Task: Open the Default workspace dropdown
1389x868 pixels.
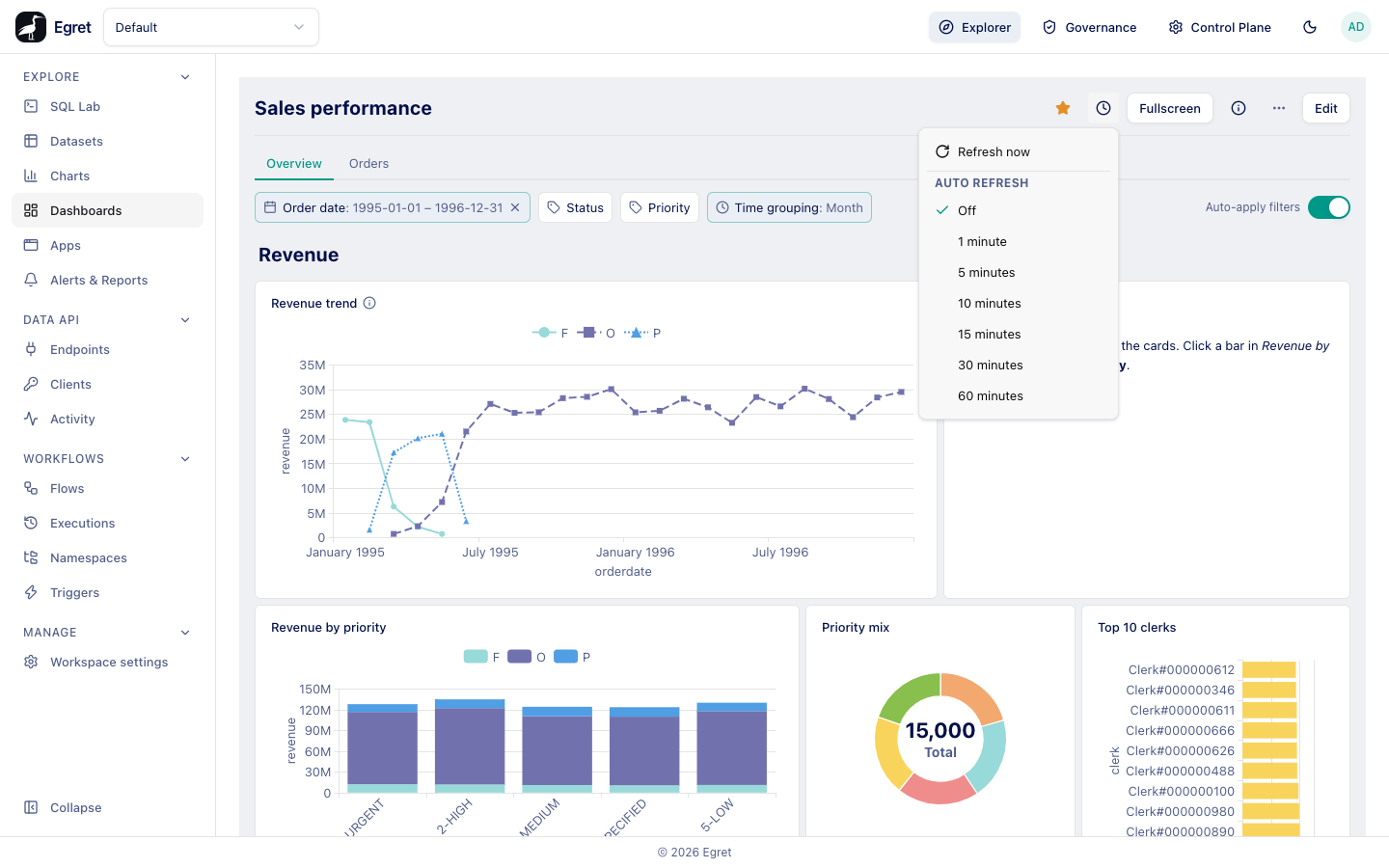Action: (x=211, y=27)
